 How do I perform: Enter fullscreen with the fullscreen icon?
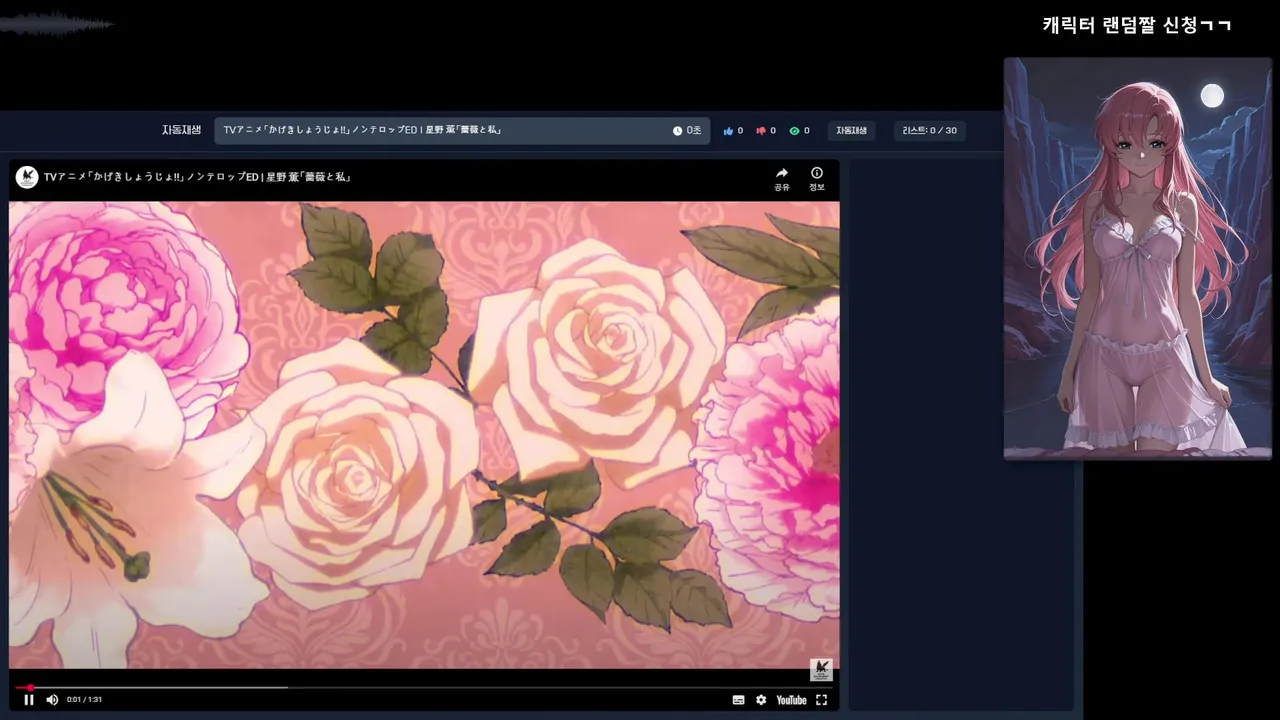click(x=821, y=700)
